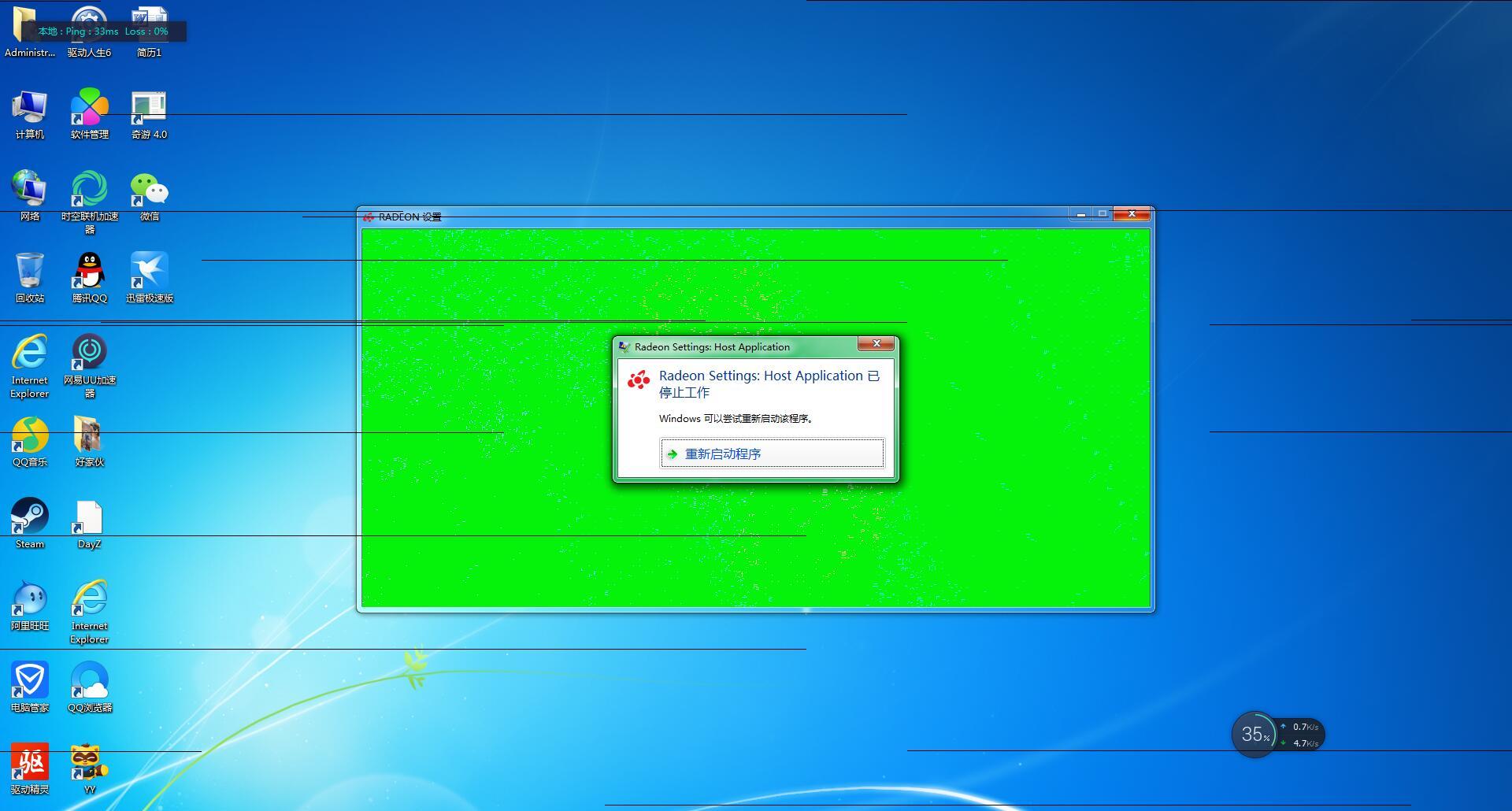The height and width of the screenshot is (811, 1512).
Task: Open the 驱动人生6 desktop icon
Action: click(x=89, y=30)
